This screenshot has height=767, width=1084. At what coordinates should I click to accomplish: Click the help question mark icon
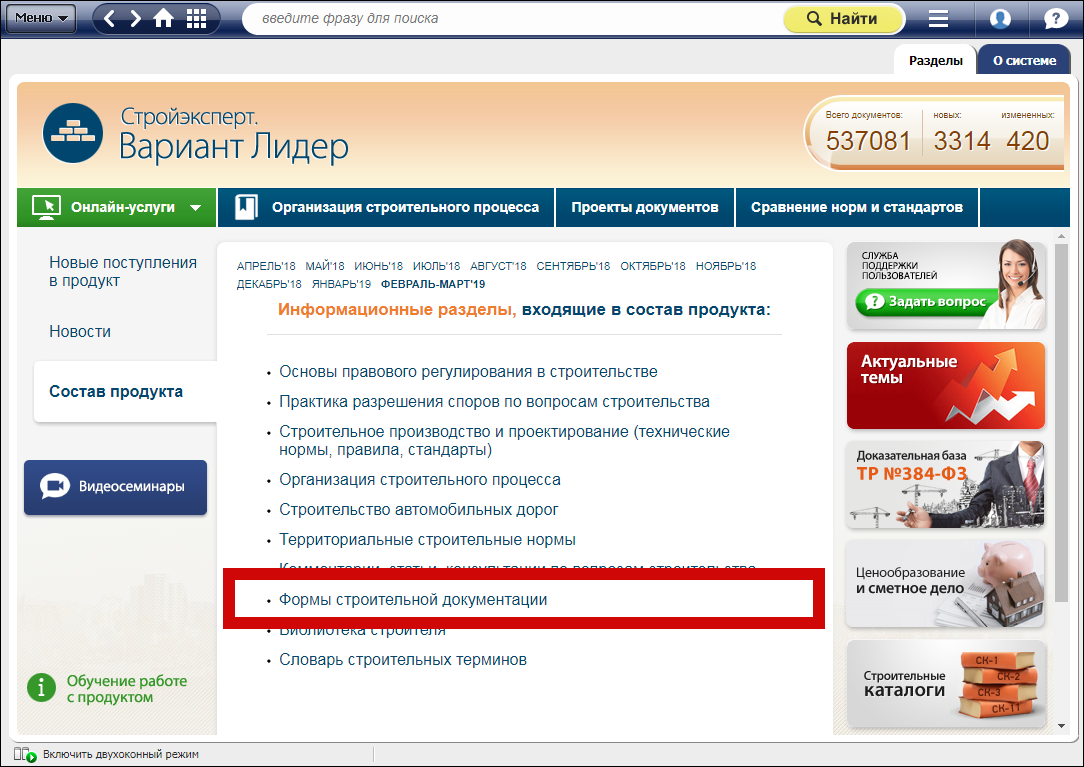[x=1055, y=19]
